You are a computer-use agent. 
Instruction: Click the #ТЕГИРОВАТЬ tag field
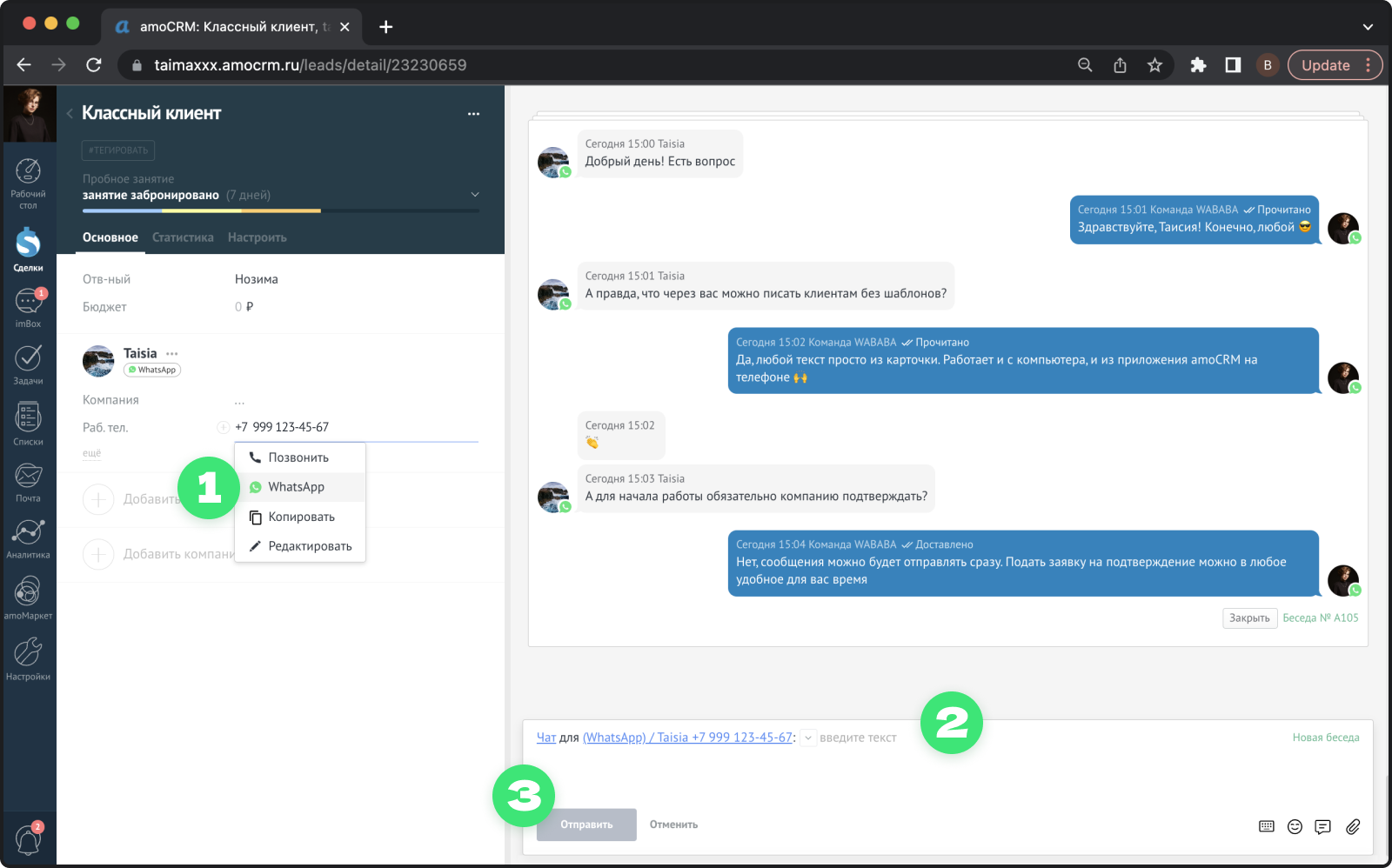click(118, 150)
